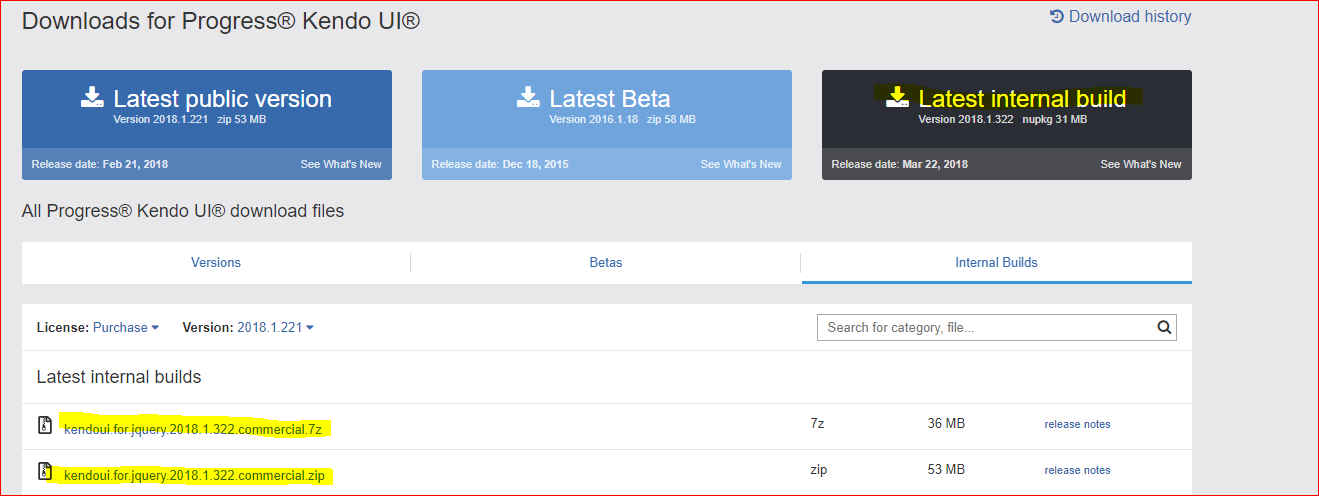Viewport: 1319px width, 496px height.
Task: See What's New for latest public version
Action: pos(340,165)
